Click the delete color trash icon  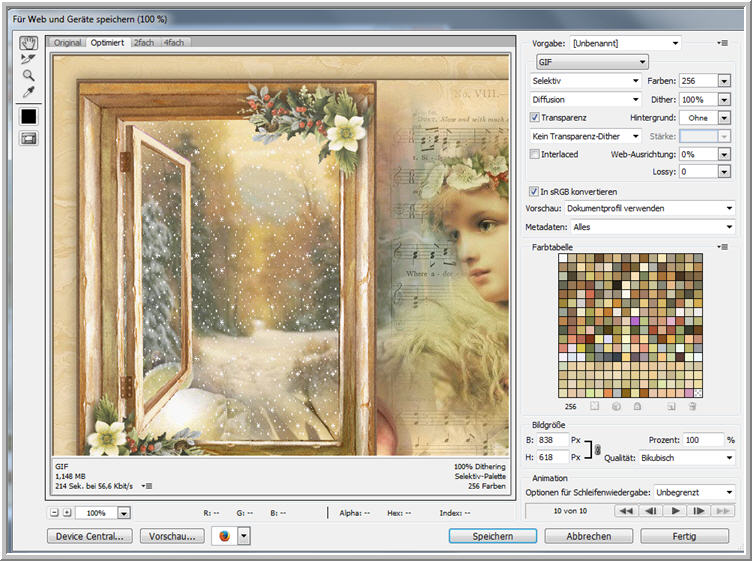point(692,407)
